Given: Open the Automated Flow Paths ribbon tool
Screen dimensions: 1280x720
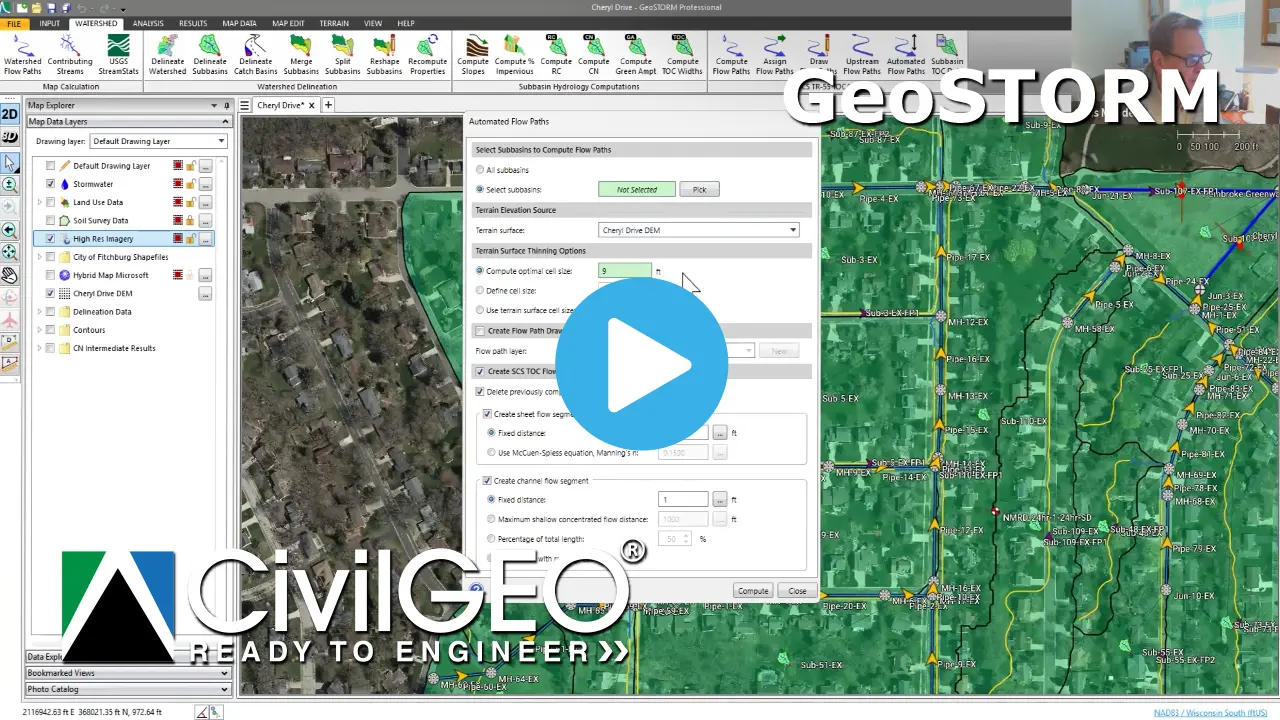Looking at the screenshot, I should pyautogui.click(x=906, y=54).
